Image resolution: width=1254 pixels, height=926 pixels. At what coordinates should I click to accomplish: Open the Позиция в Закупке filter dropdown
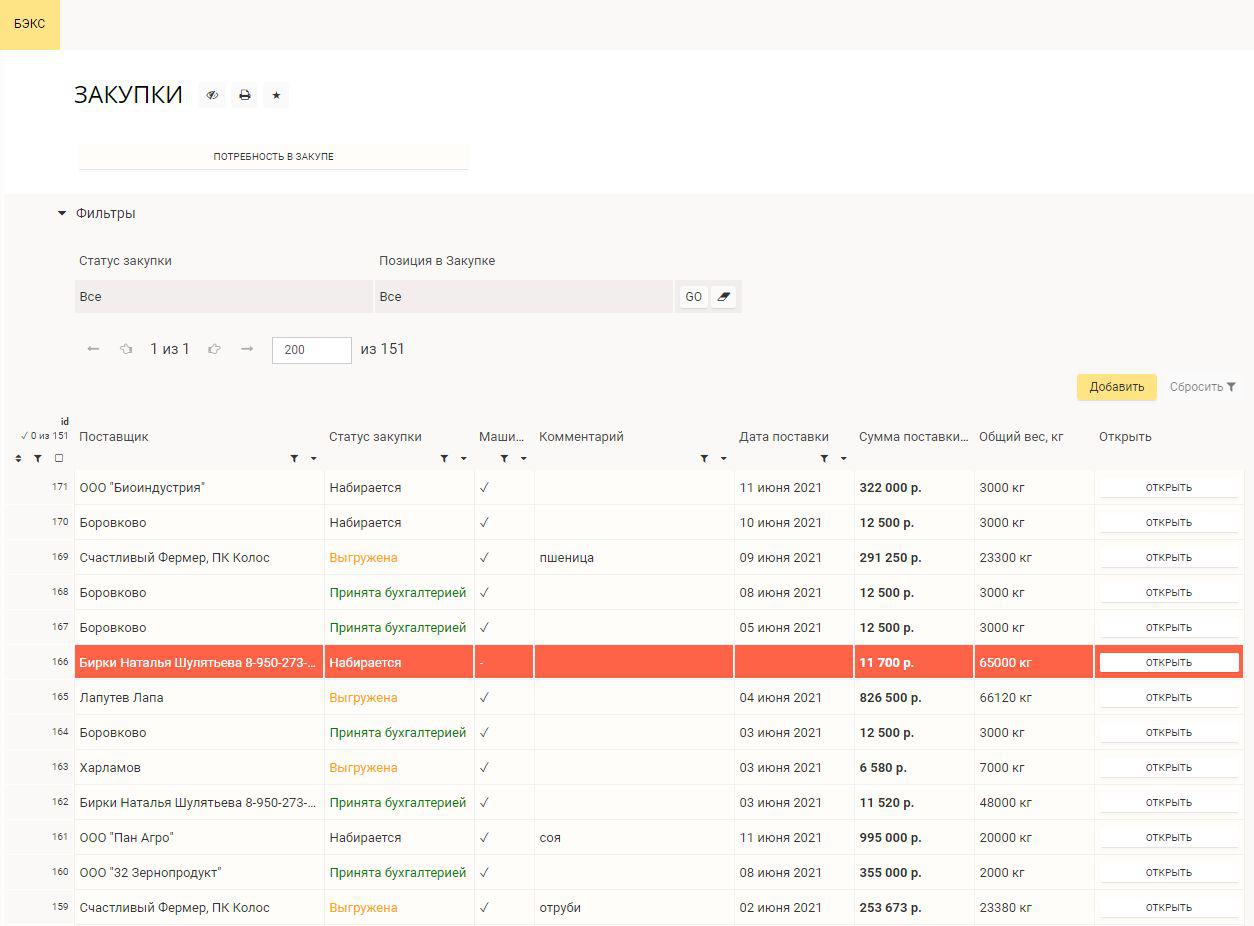524,297
